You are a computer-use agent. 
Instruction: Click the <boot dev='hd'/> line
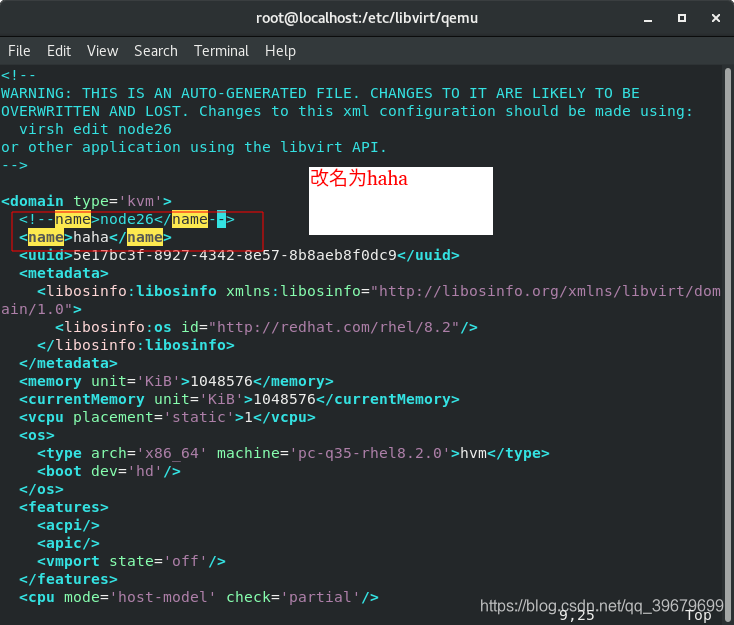pyautogui.click(x=109, y=471)
